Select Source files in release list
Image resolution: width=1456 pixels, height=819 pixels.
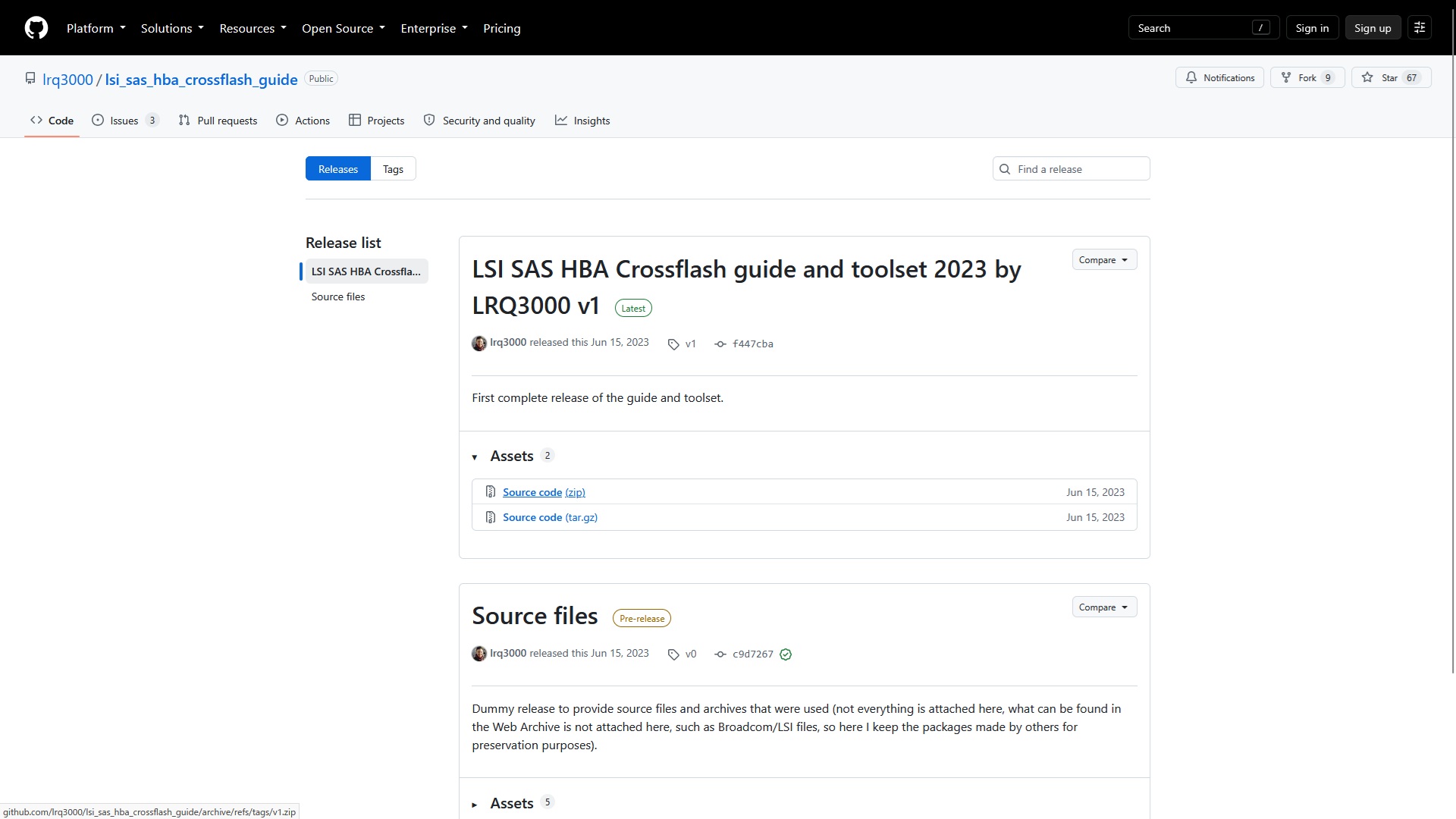pos(338,297)
